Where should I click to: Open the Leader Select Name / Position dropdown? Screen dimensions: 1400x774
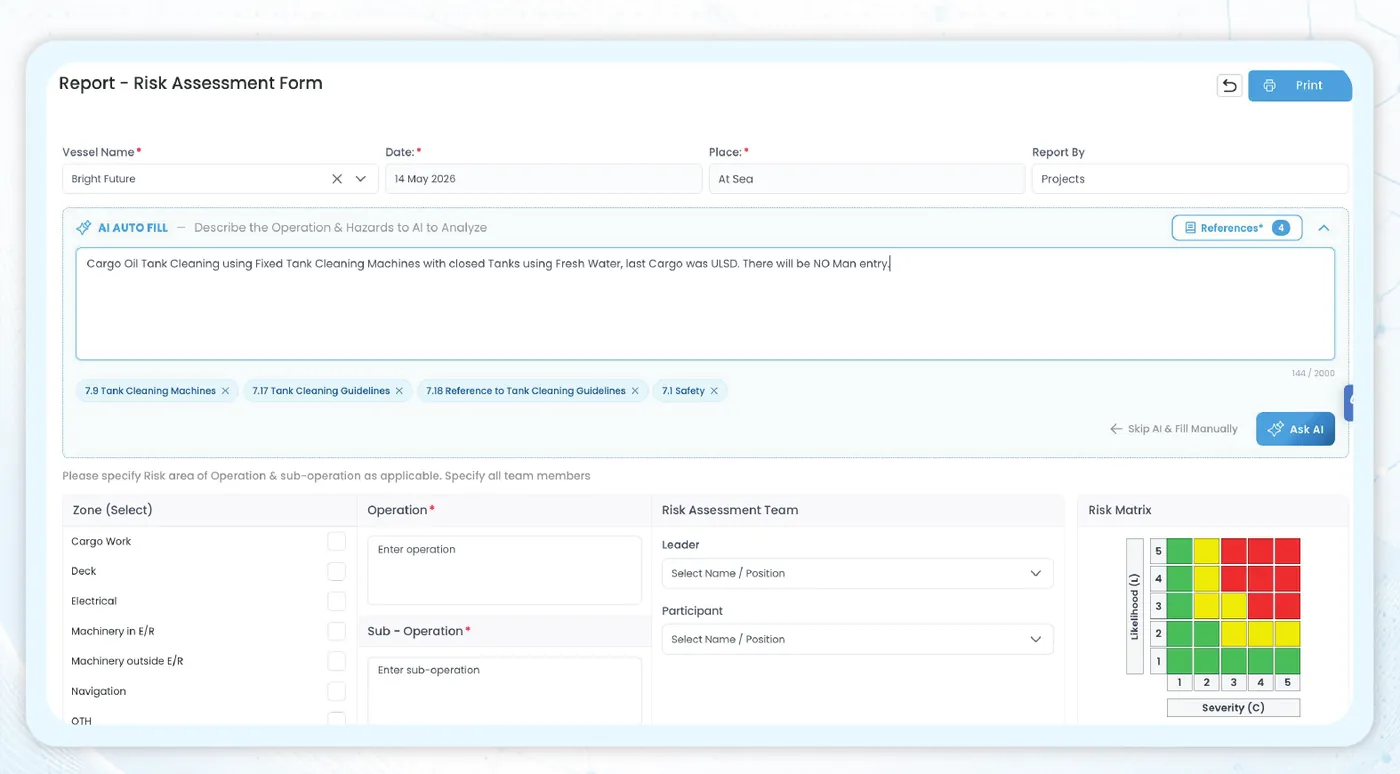pos(857,573)
